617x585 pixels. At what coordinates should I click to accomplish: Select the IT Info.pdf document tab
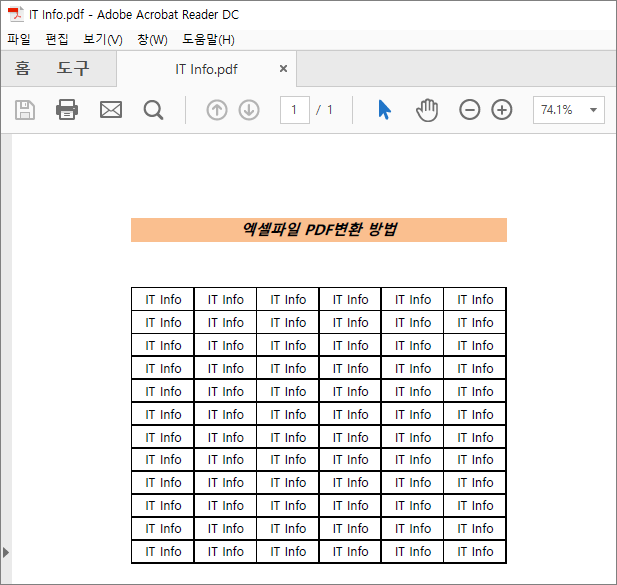coord(206,69)
